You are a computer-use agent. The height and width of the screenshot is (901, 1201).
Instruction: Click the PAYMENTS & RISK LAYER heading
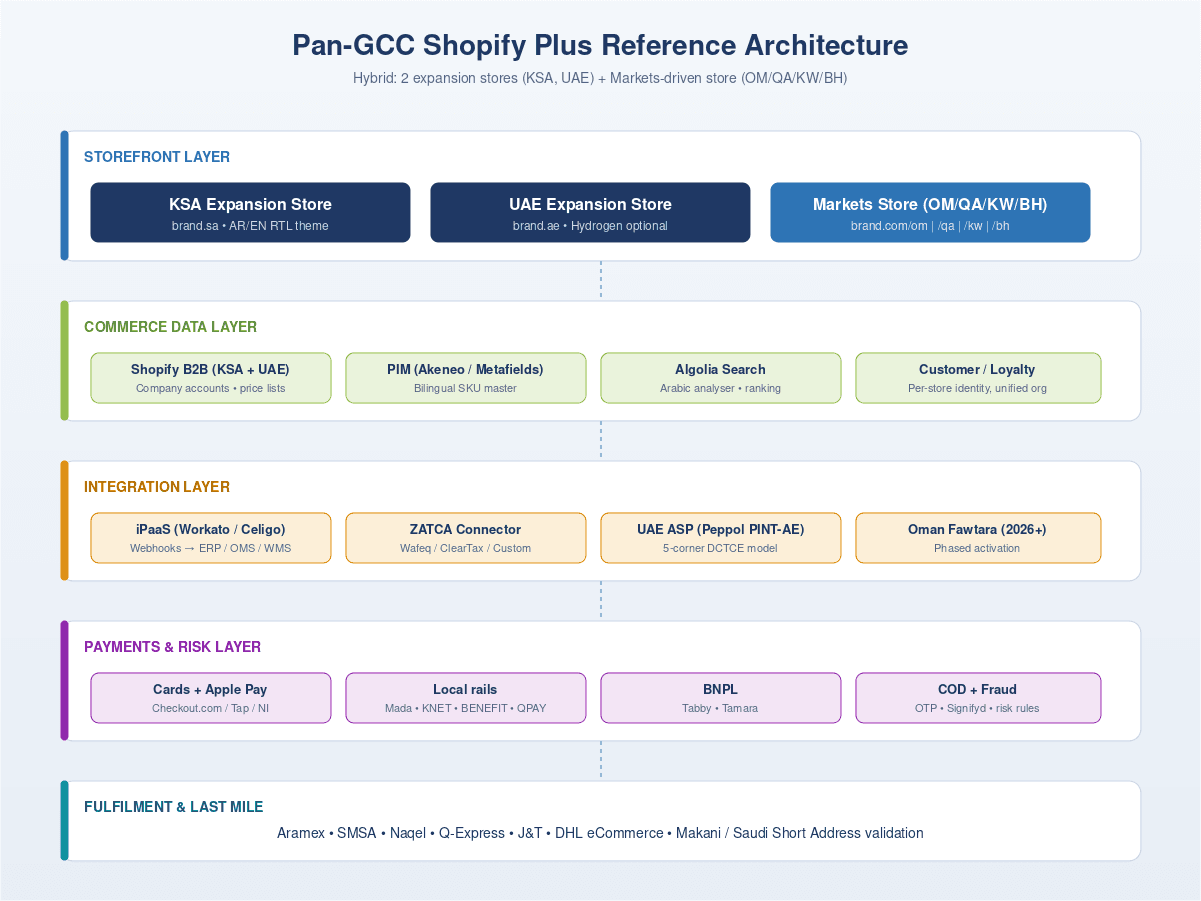click(x=172, y=647)
